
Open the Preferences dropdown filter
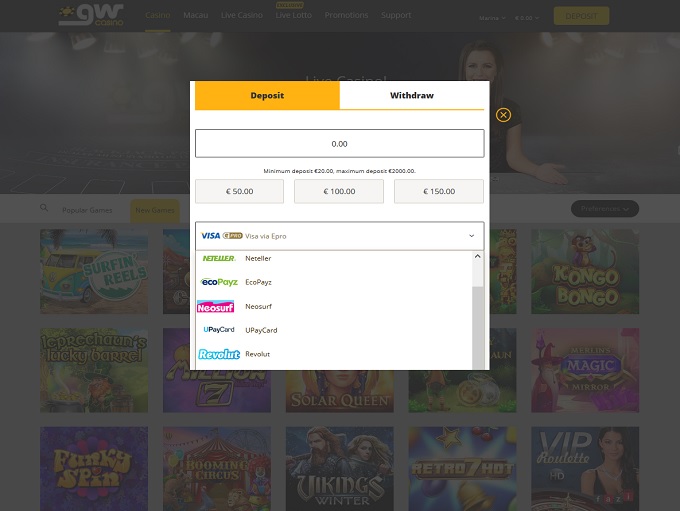click(604, 209)
